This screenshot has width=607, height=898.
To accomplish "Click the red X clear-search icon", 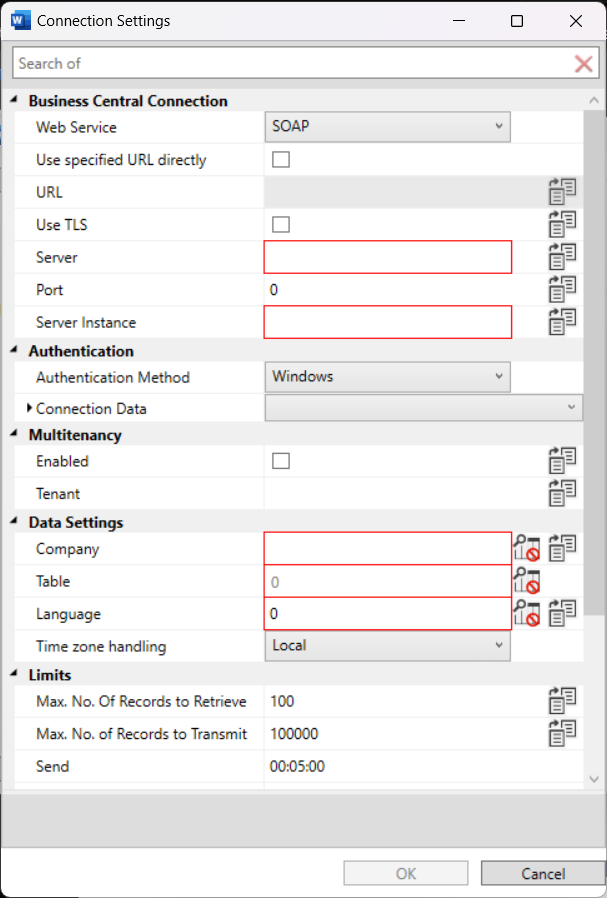I will pyautogui.click(x=583, y=64).
